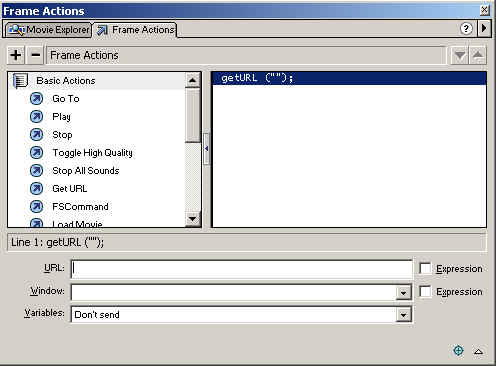Viewport: 496px width, 366px height.
Task: Select the Toggle High Quality action
Action: 92,153
